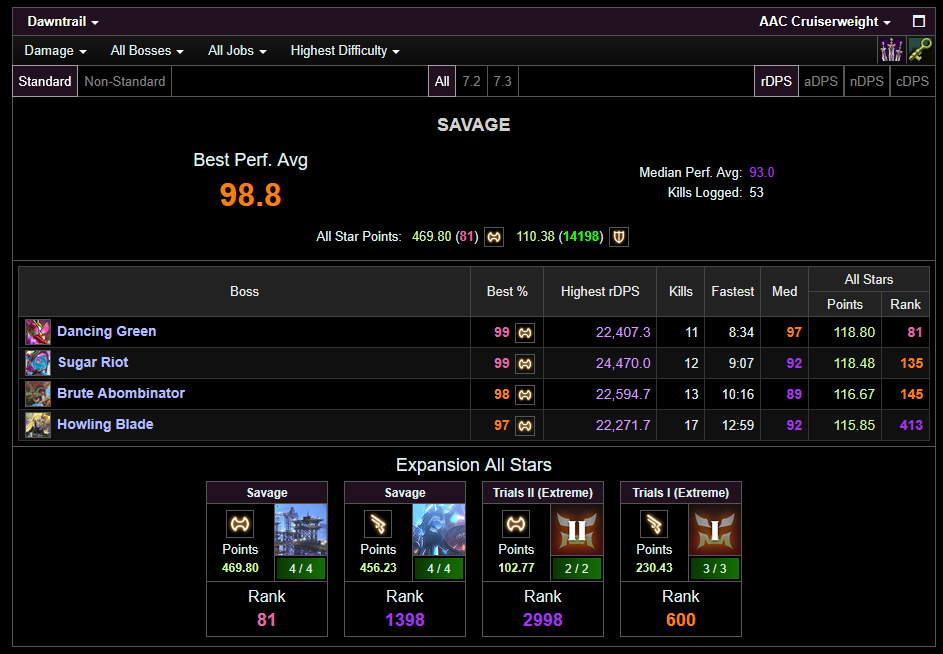Viewport: 943px width, 654px height.
Task: Click the job icon in Dancing Green row
Action: coord(525,333)
